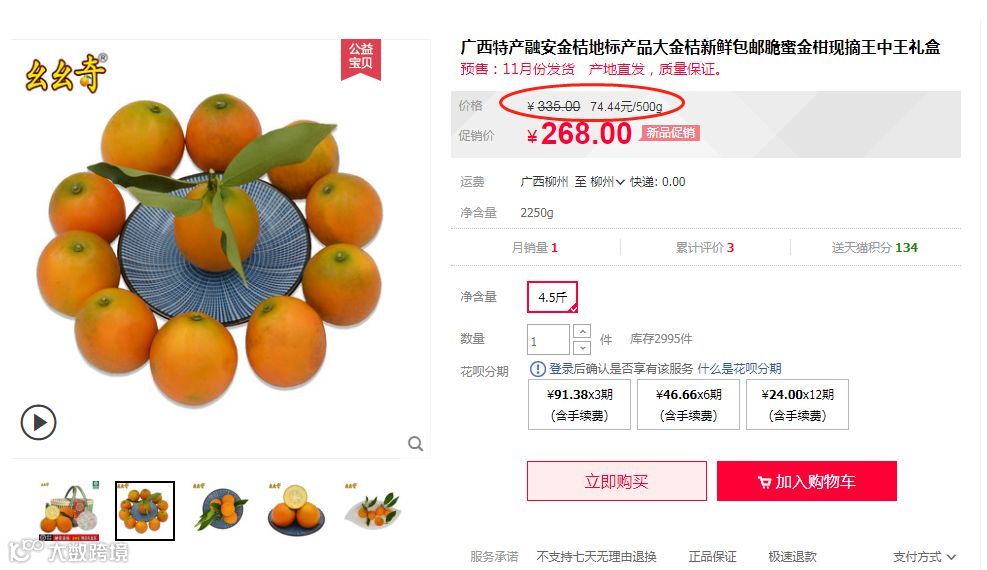987x570 pixels.
Task: Click the 立即购买 buy now button
Action: point(616,481)
